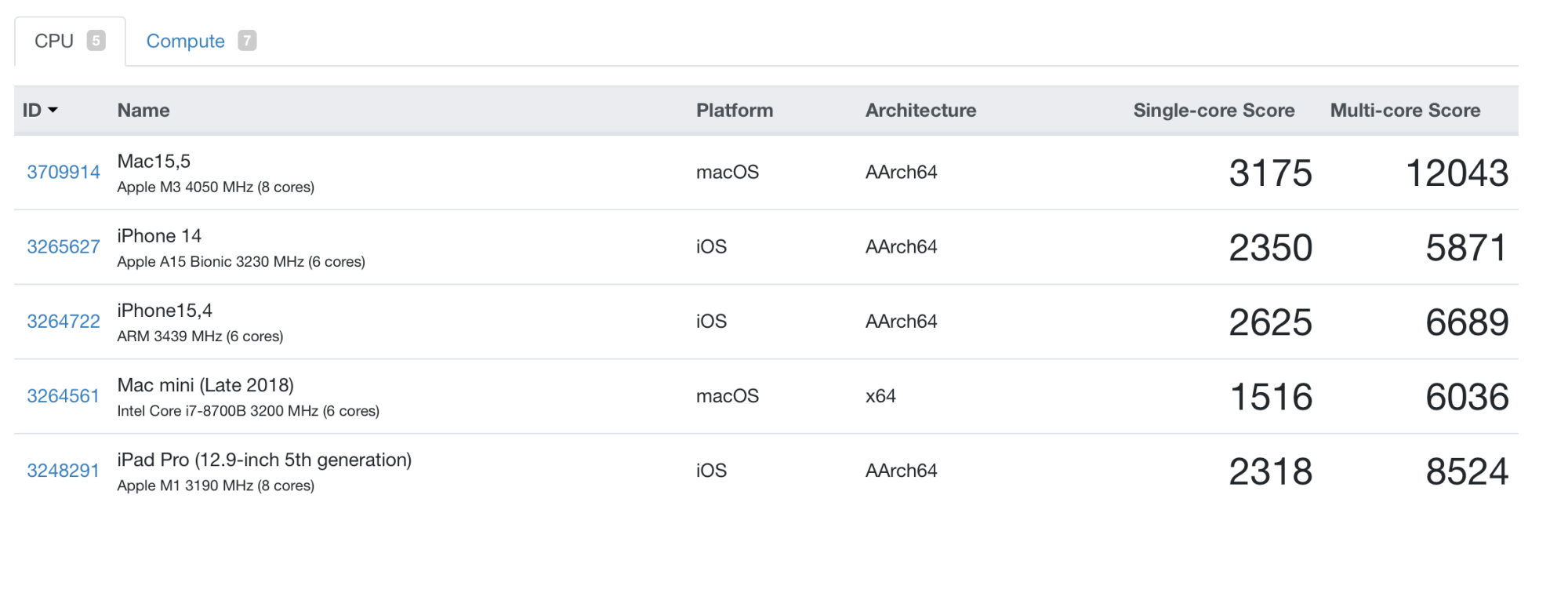
Task: Click the Compute count badge showing 7
Action: click(x=247, y=41)
